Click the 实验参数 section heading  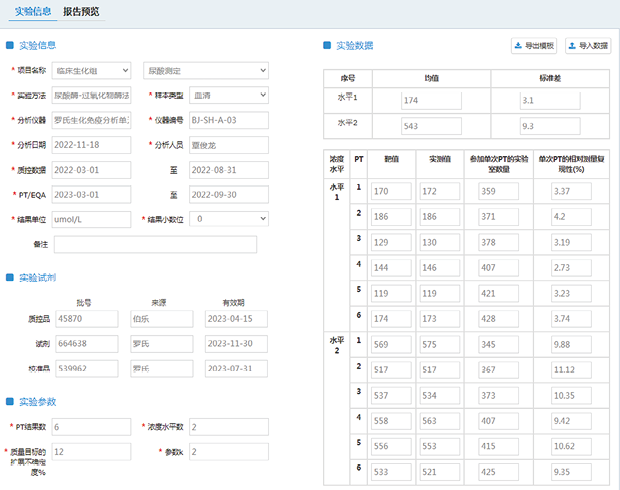coord(38,402)
